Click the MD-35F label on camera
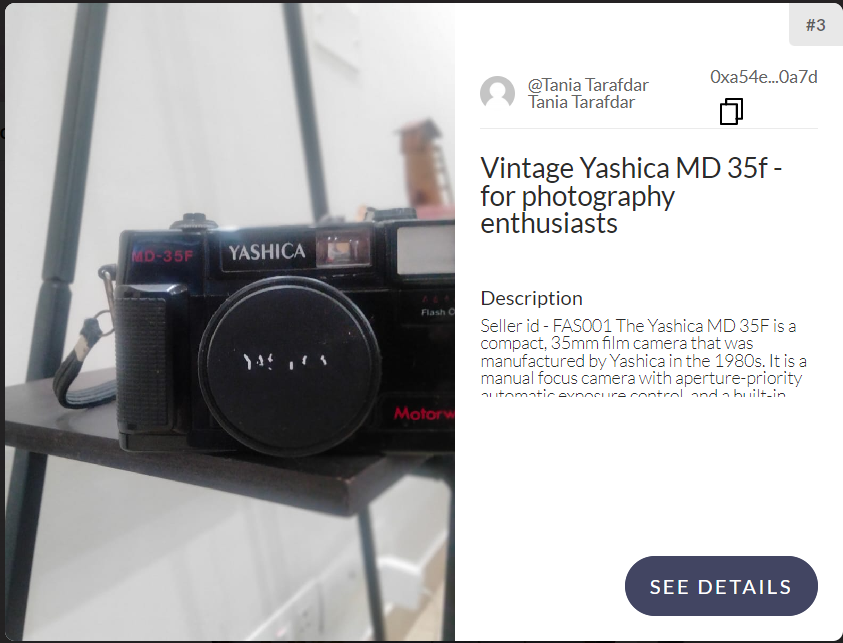Image resolution: width=843 pixels, height=643 pixels. point(162,255)
